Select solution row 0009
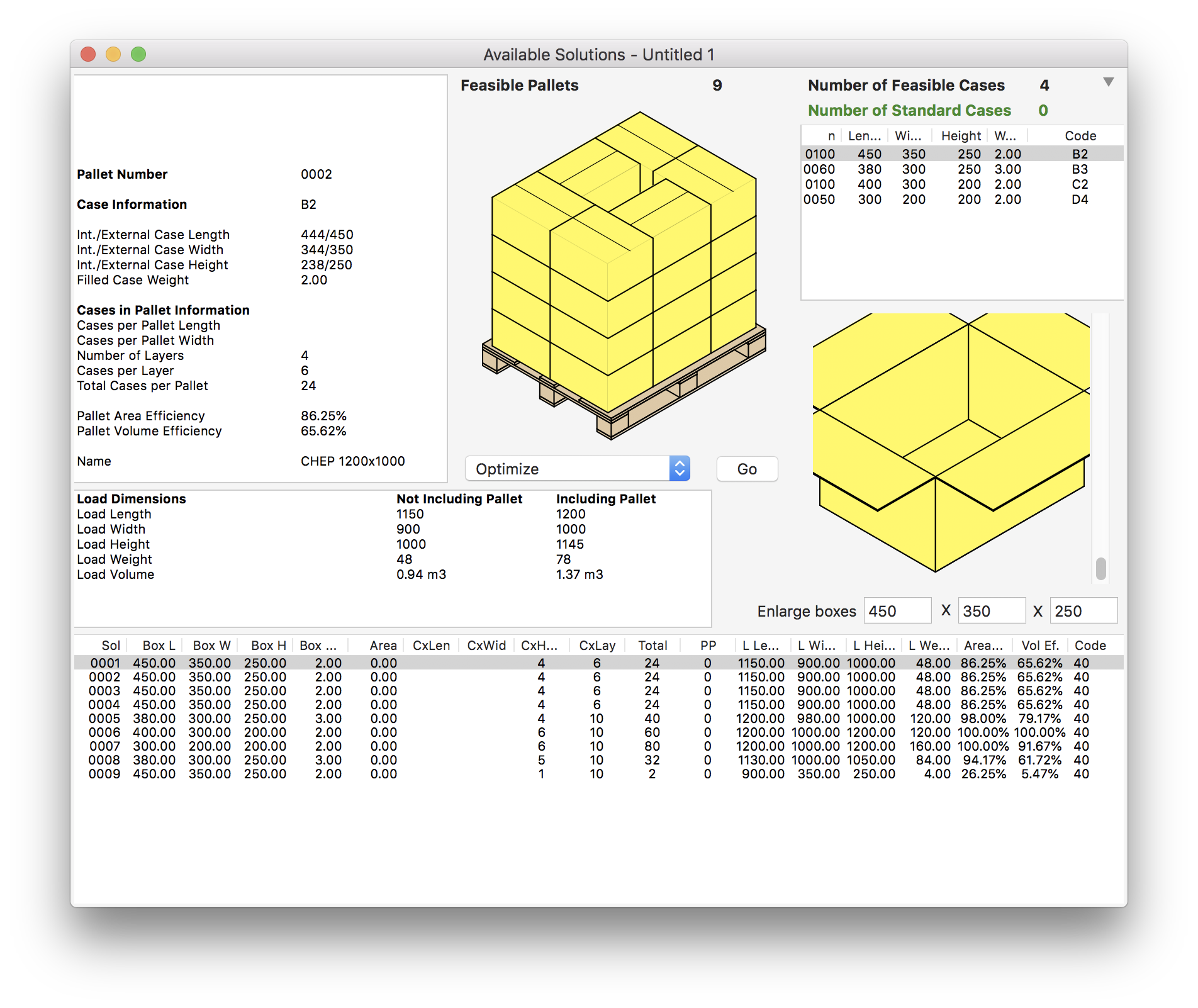The width and height of the screenshot is (1198, 1008). click(599, 774)
